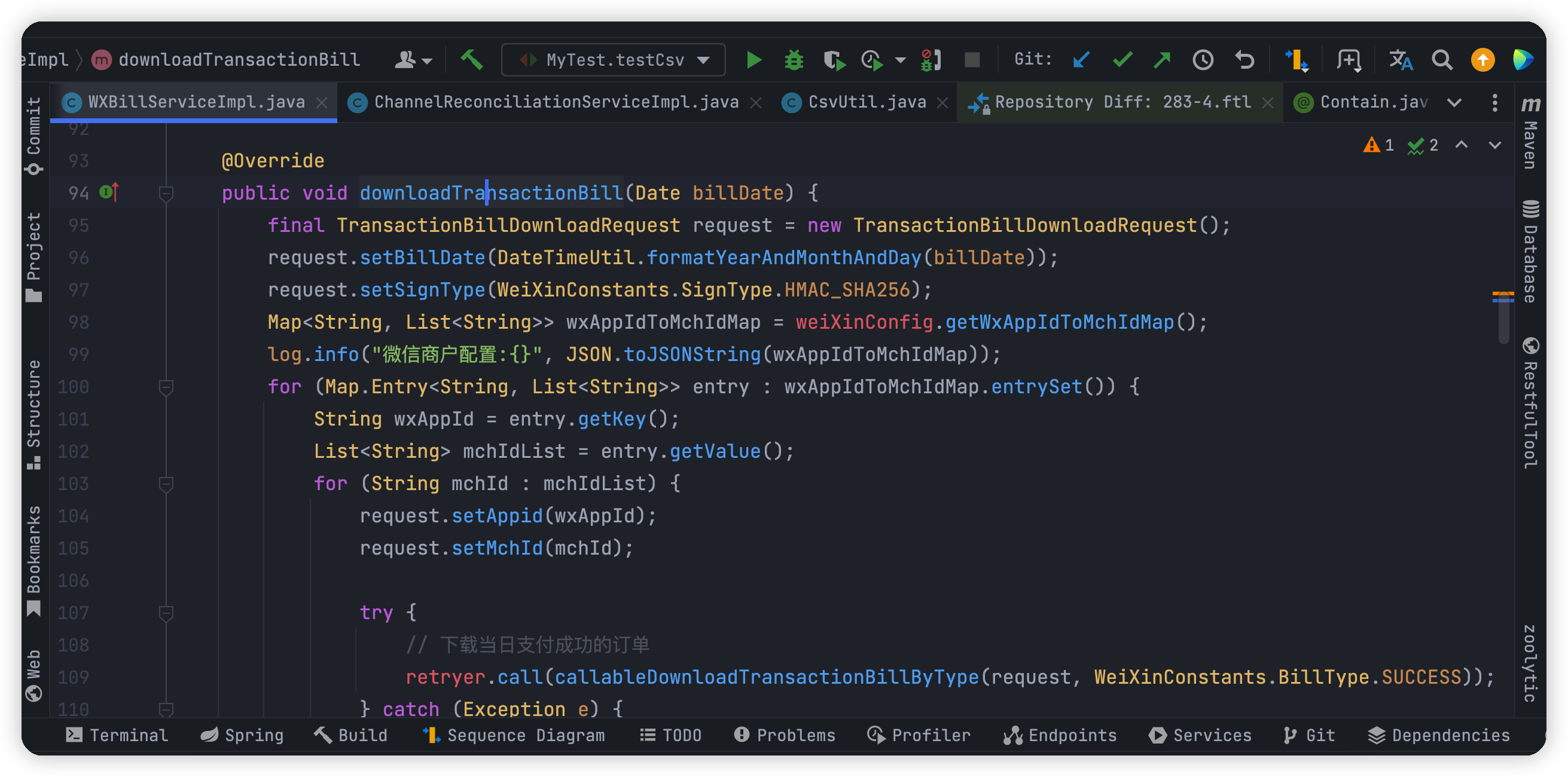Image resolution: width=1568 pixels, height=777 pixels.
Task: Click the profiler run icon
Action: click(x=873, y=60)
